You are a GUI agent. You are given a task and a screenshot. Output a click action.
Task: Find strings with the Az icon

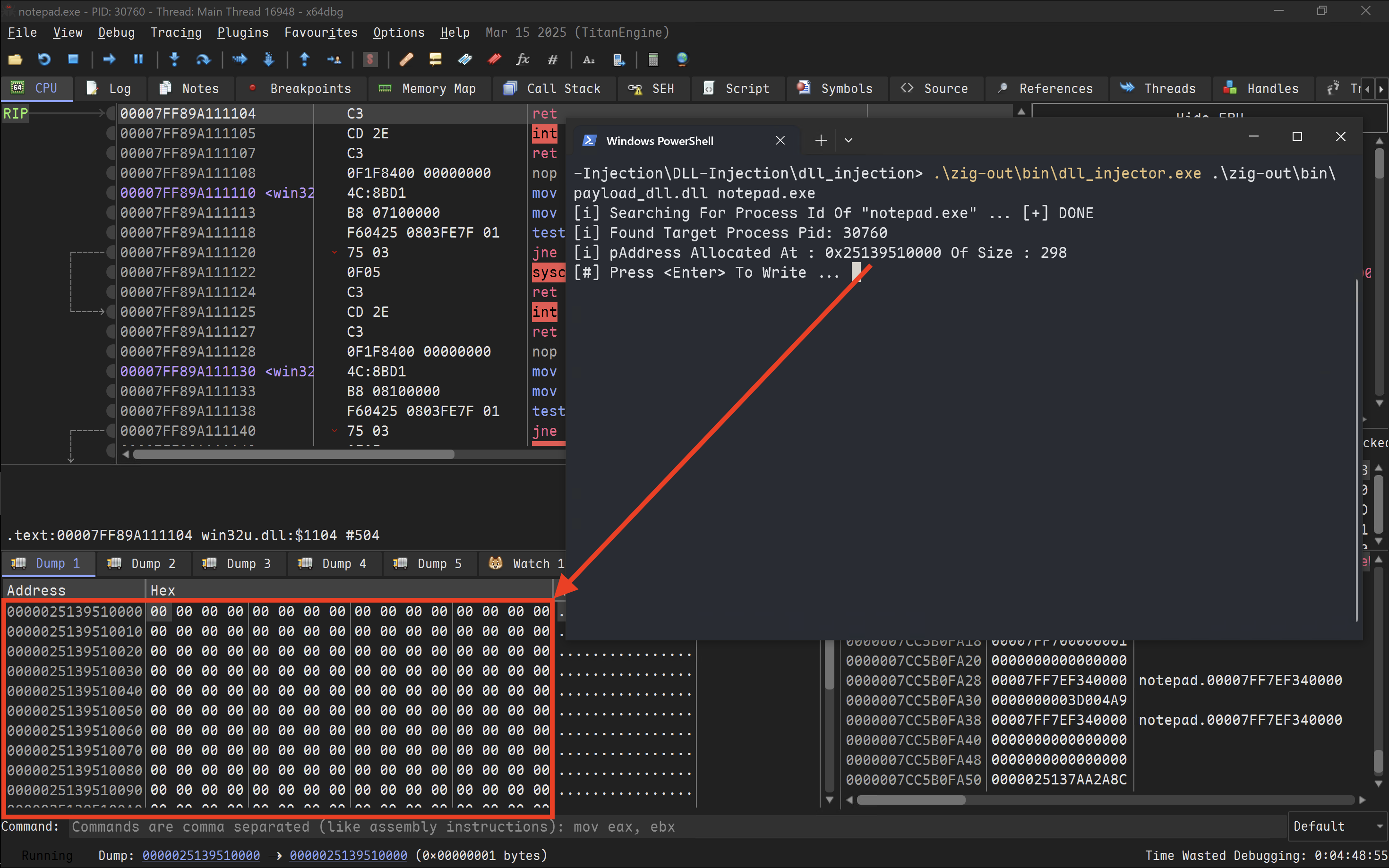(x=589, y=59)
